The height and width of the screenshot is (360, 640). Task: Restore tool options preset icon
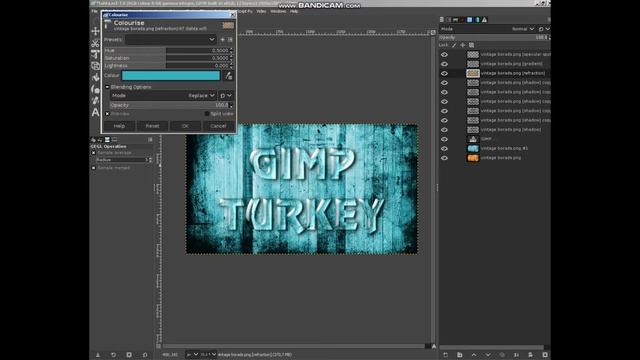[x=113, y=355]
